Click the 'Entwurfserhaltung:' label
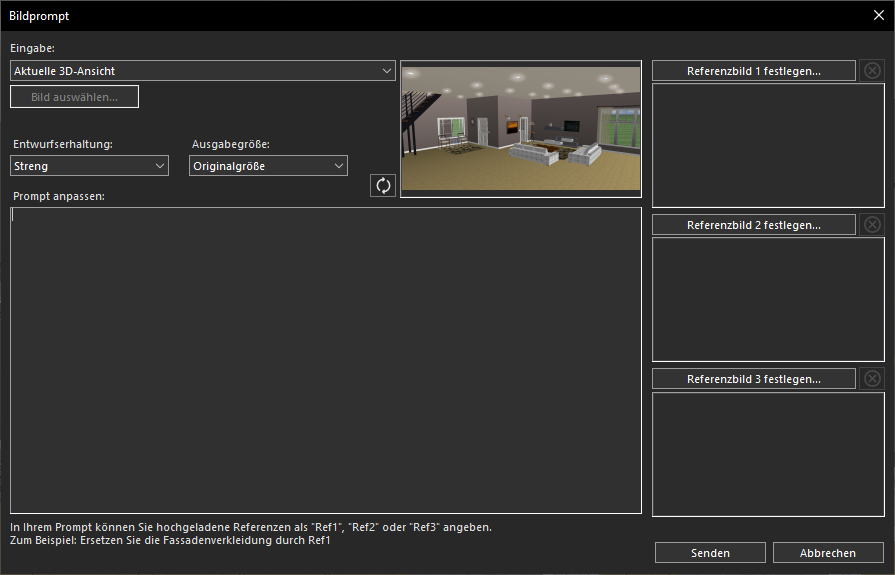895x575 pixels. point(63,144)
